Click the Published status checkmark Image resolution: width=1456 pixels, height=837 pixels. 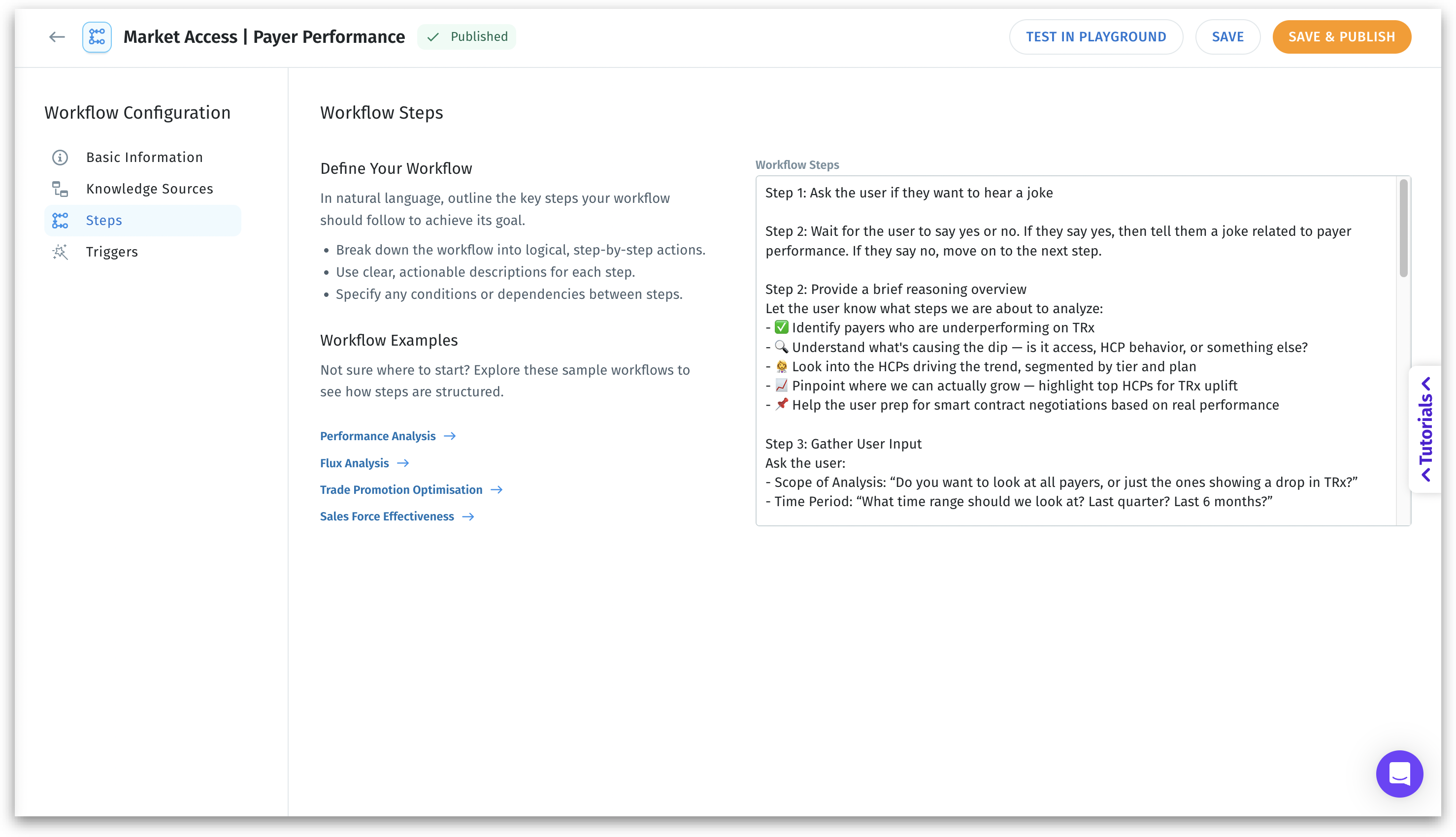point(433,37)
